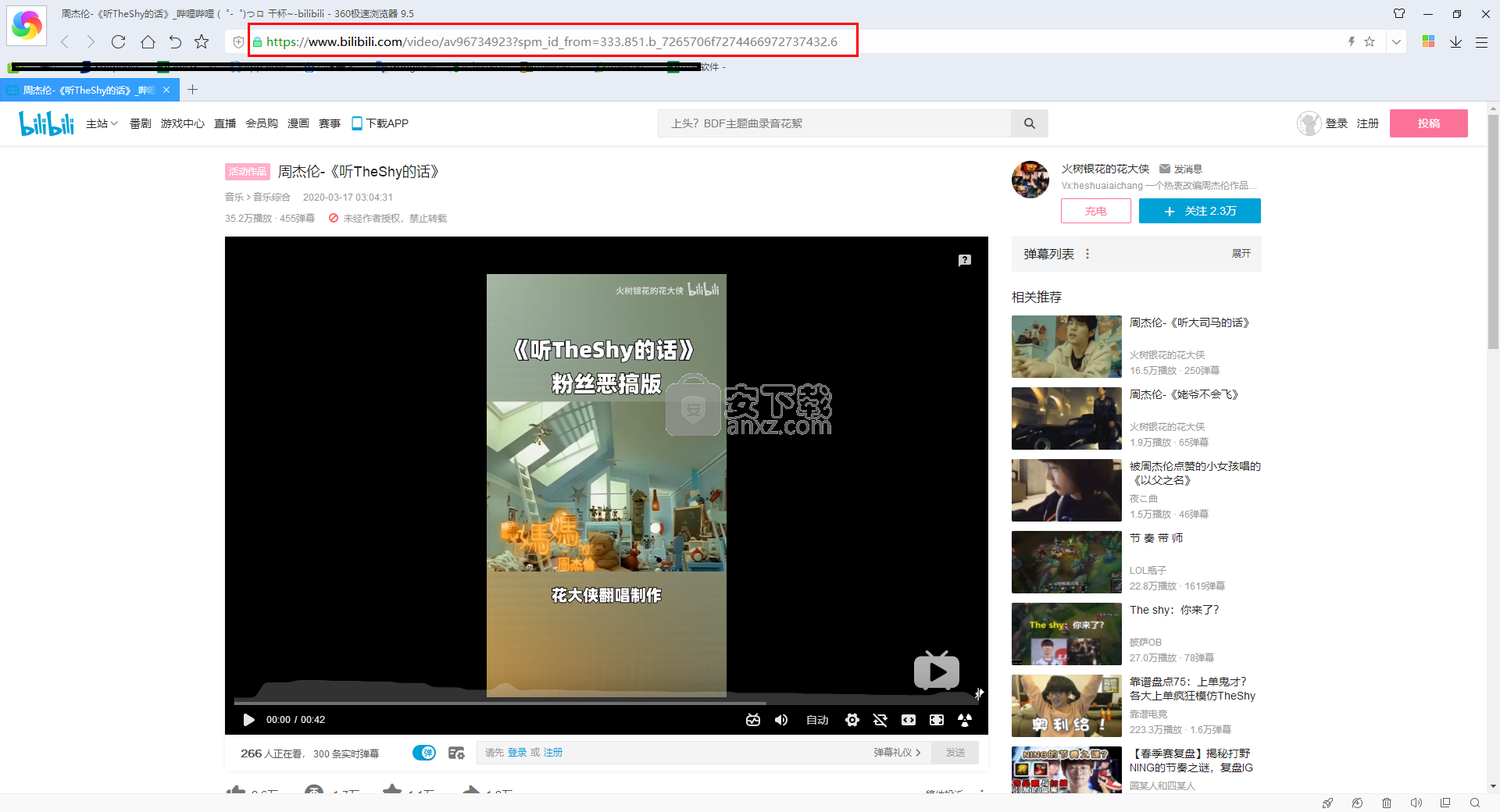Screen dimensions: 1500x812
Task: Click the page vertical scrollbar thumb
Action: 1493,232
